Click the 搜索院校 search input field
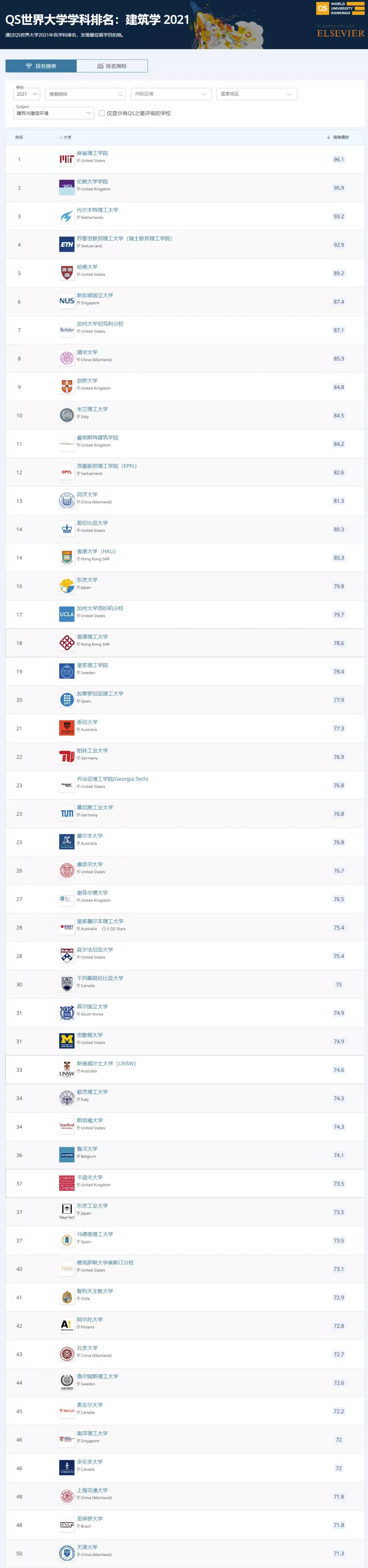Image resolution: width=368 pixels, height=1568 pixels. pos(82,94)
